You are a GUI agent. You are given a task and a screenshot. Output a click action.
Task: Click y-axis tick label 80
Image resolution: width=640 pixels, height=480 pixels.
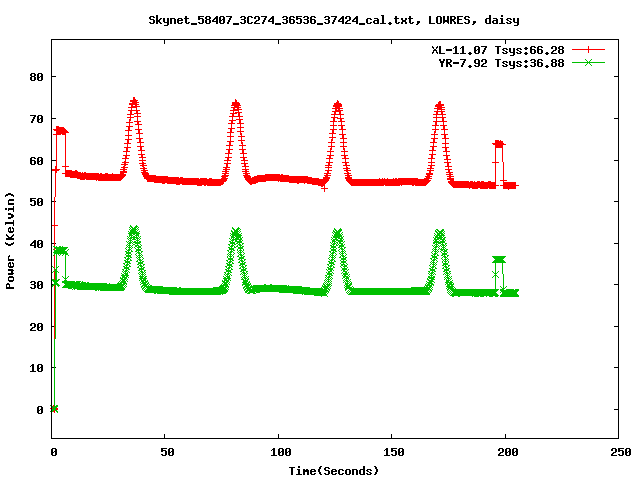pyautogui.click(x=37, y=77)
